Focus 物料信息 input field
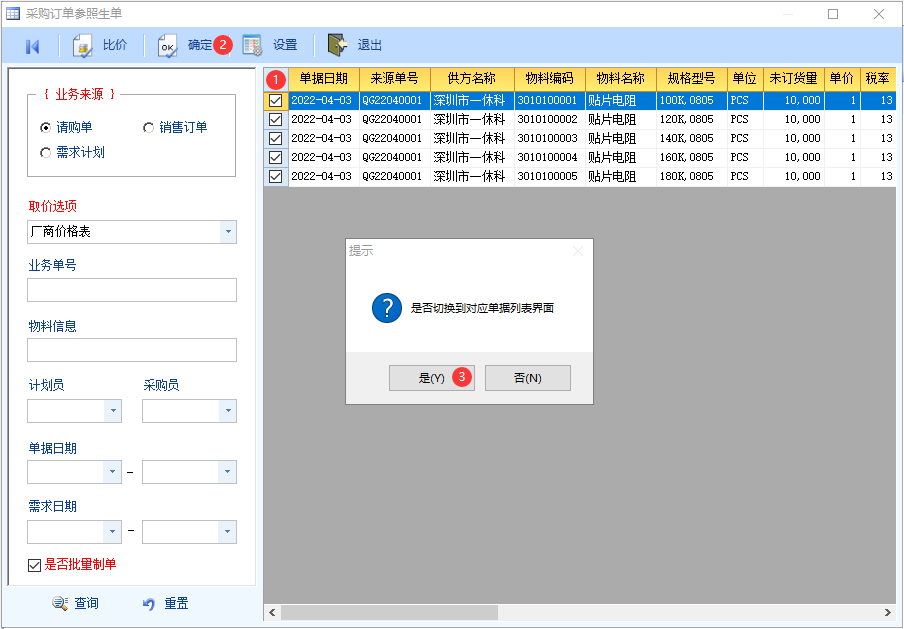This screenshot has height=629, width=904. click(132, 350)
